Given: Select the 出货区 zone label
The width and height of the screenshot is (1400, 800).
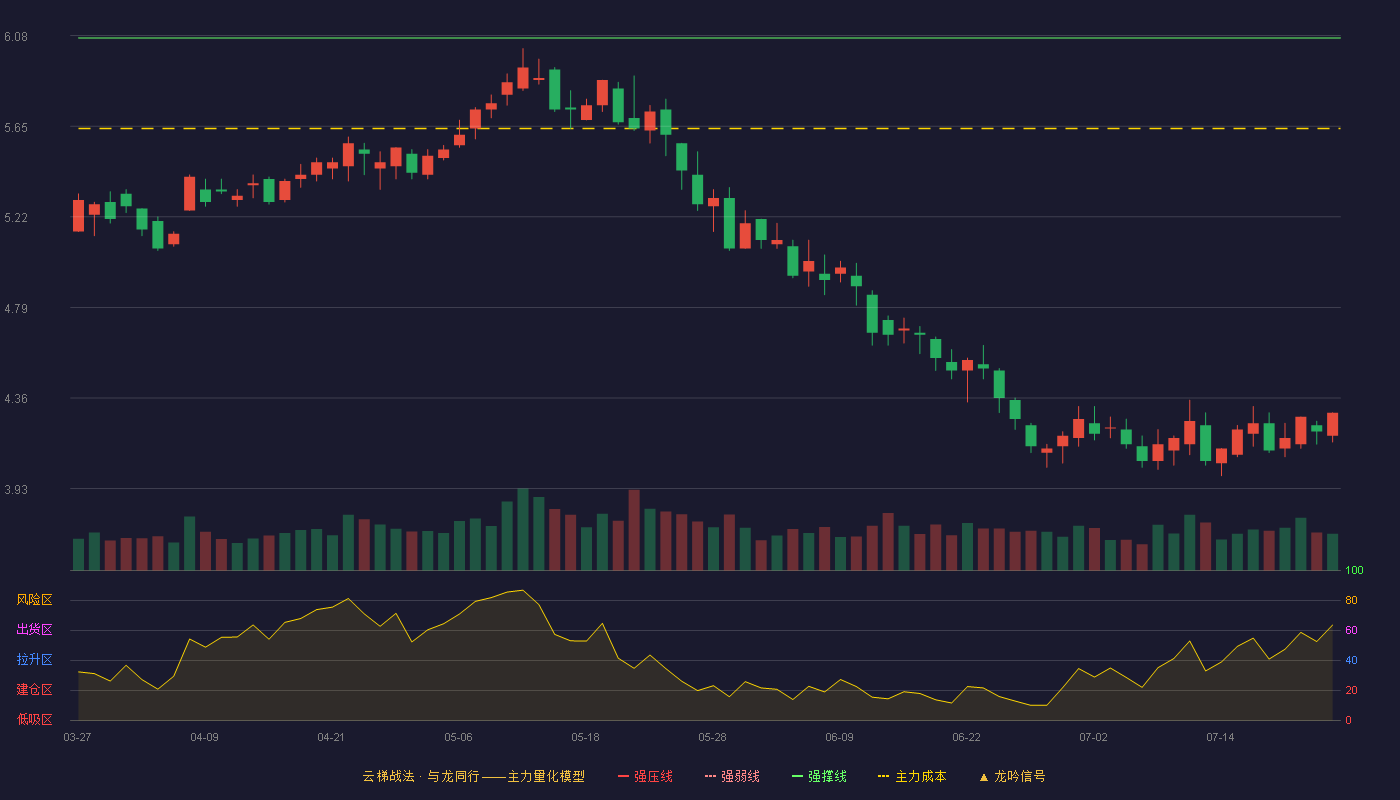Looking at the screenshot, I should tap(34, 630).
